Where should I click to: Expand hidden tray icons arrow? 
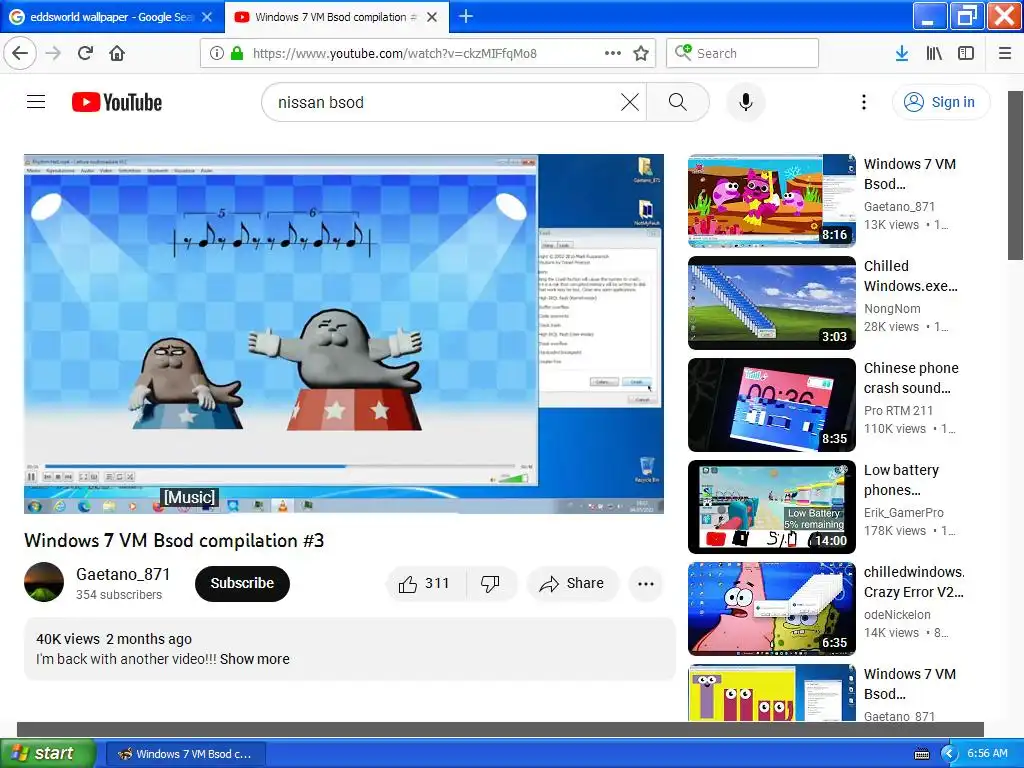tap(949, 754)
